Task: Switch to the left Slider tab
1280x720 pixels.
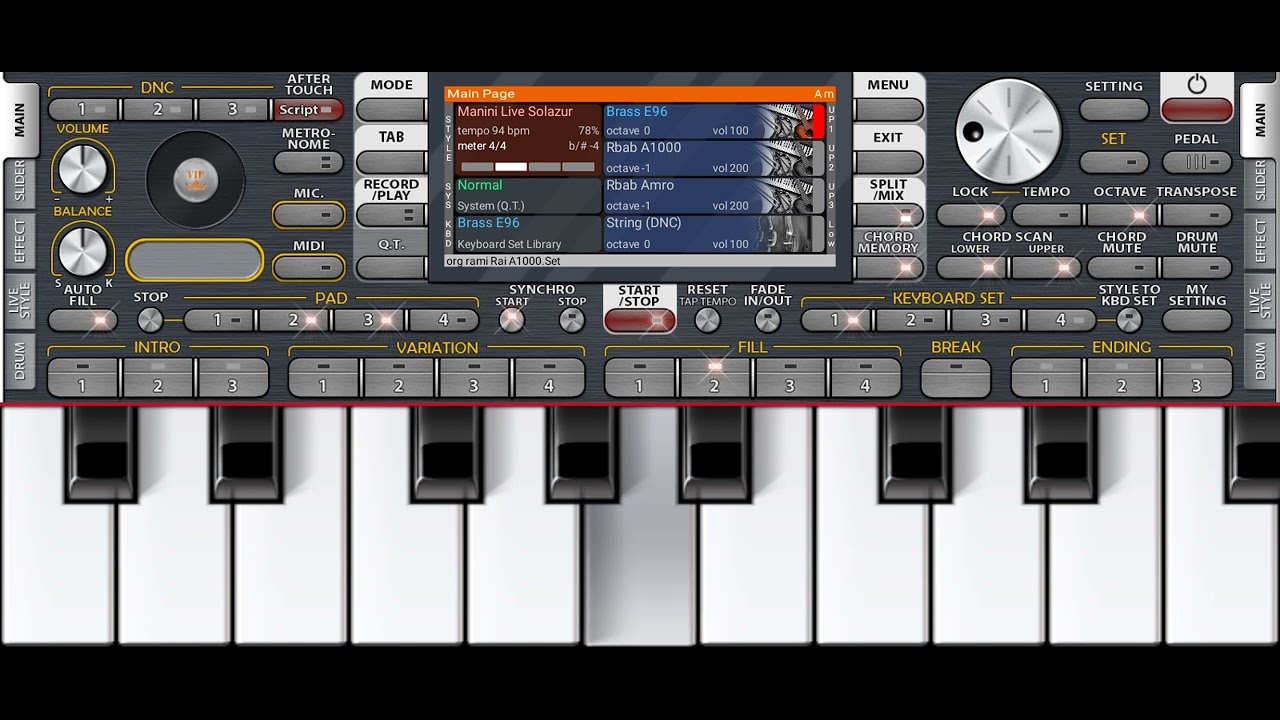Action: point(20,181)
